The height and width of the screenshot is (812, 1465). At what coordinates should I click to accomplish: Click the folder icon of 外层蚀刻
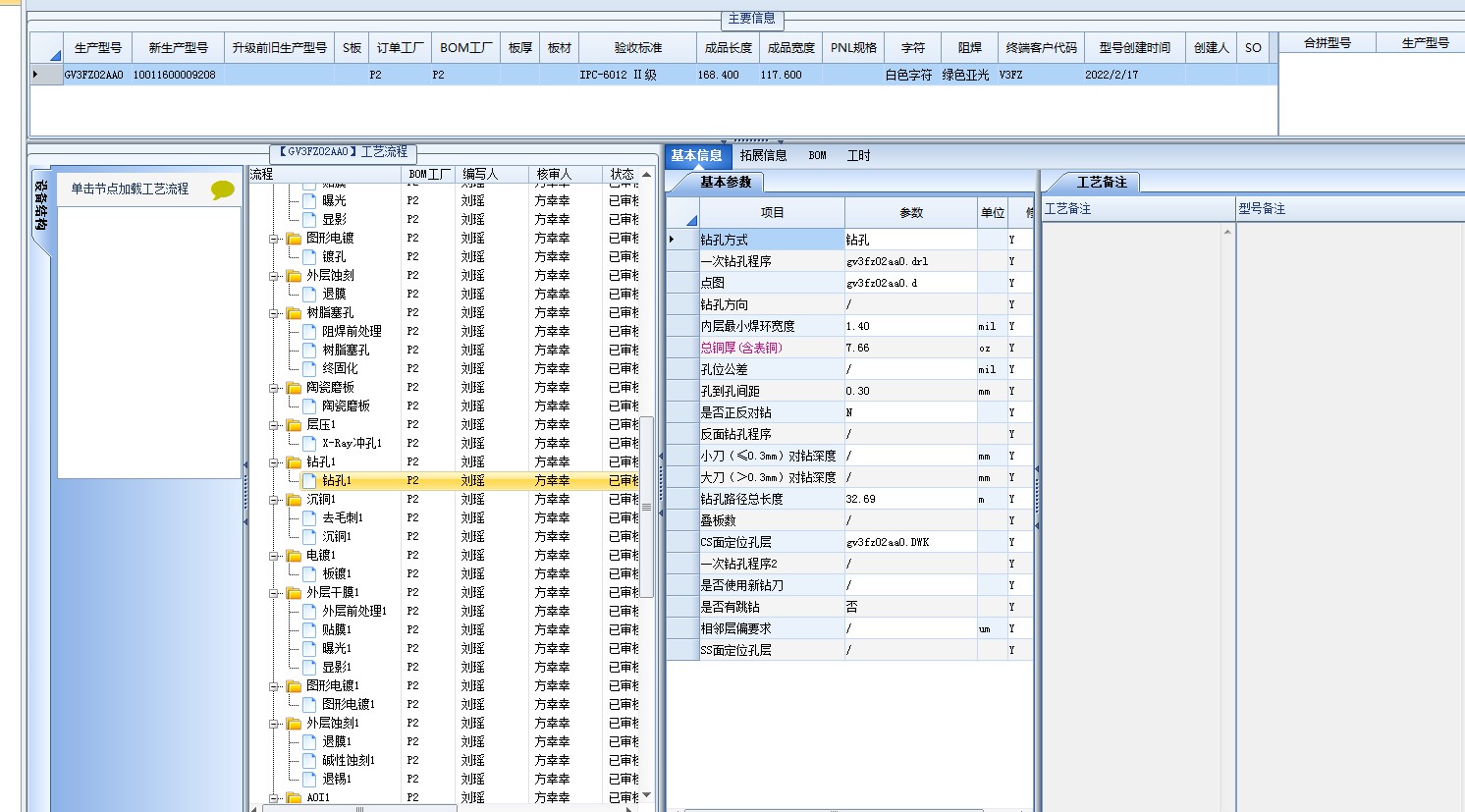tap(294, 276)
